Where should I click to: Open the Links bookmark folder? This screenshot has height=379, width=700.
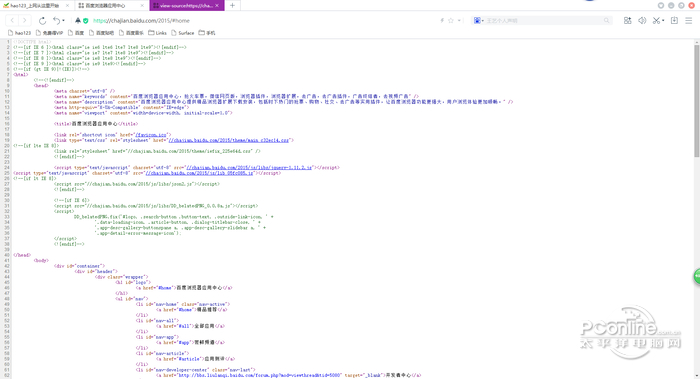pyautogui.click(x=158, y=33)
